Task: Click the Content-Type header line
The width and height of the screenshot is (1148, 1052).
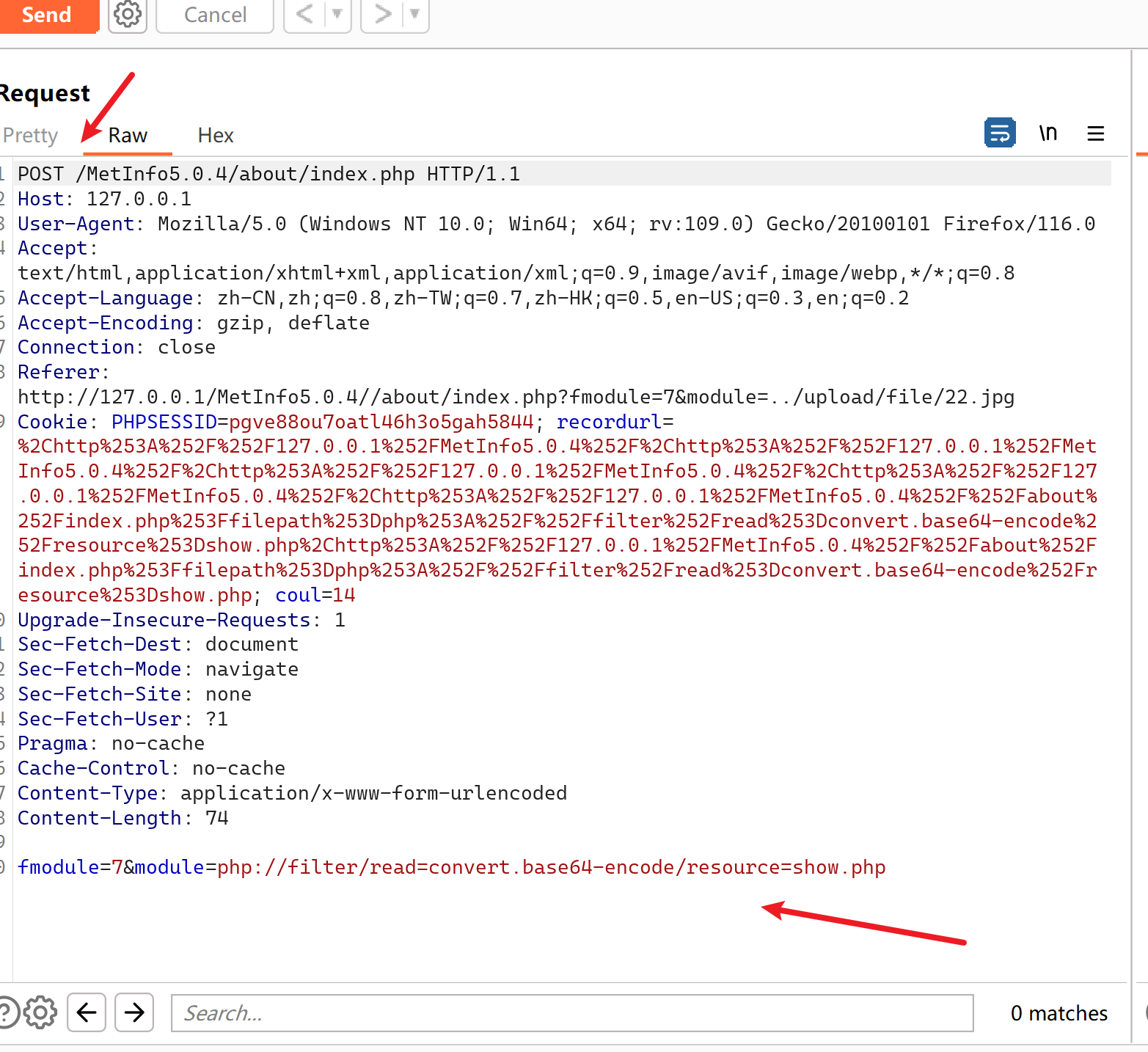Action: pyautogui.click(x=292, y=793)
